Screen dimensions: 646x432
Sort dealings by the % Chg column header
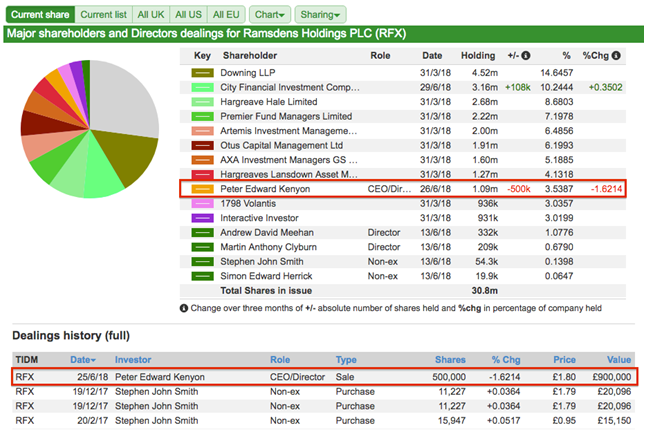(506, 360)
